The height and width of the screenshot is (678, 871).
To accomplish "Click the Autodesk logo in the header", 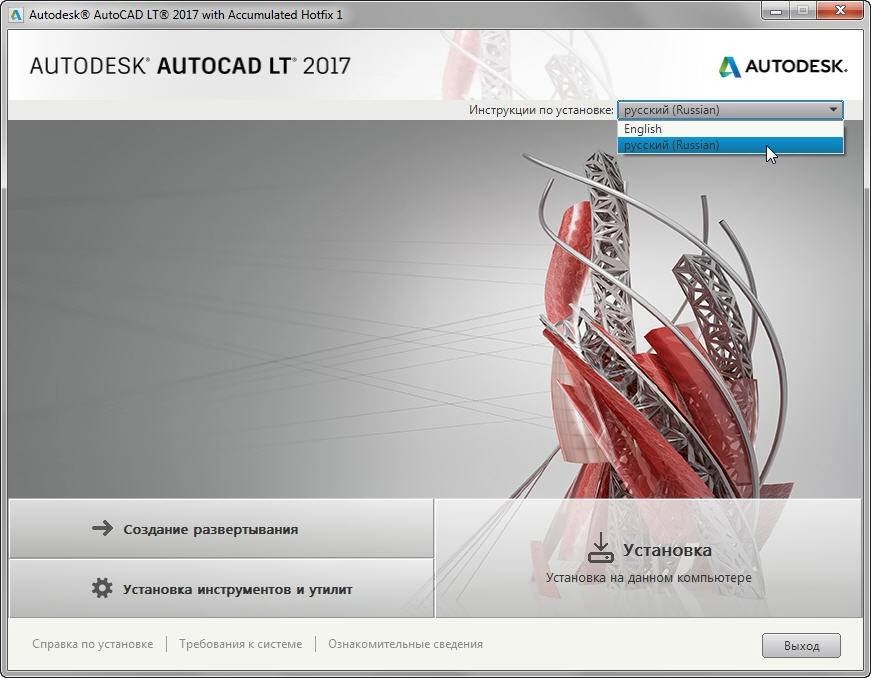I will [783, 67].
